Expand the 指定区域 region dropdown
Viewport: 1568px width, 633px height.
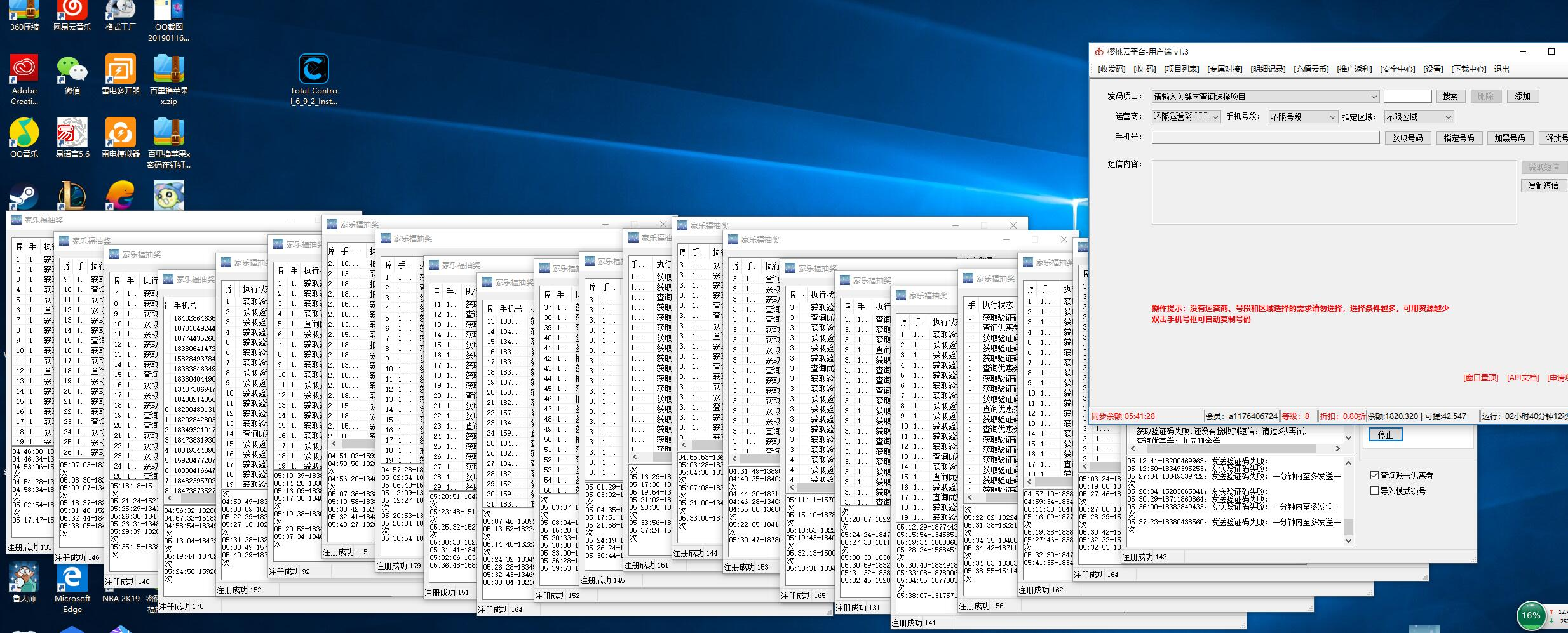[1419, 117]
